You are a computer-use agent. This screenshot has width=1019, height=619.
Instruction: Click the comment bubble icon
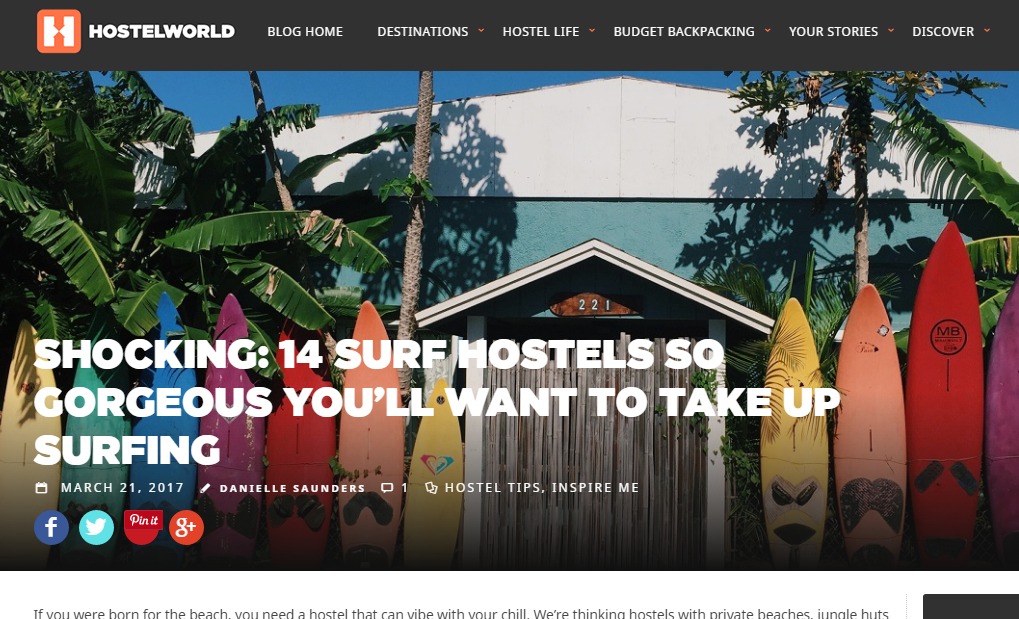pyautogui.click(x=387, y=488)
